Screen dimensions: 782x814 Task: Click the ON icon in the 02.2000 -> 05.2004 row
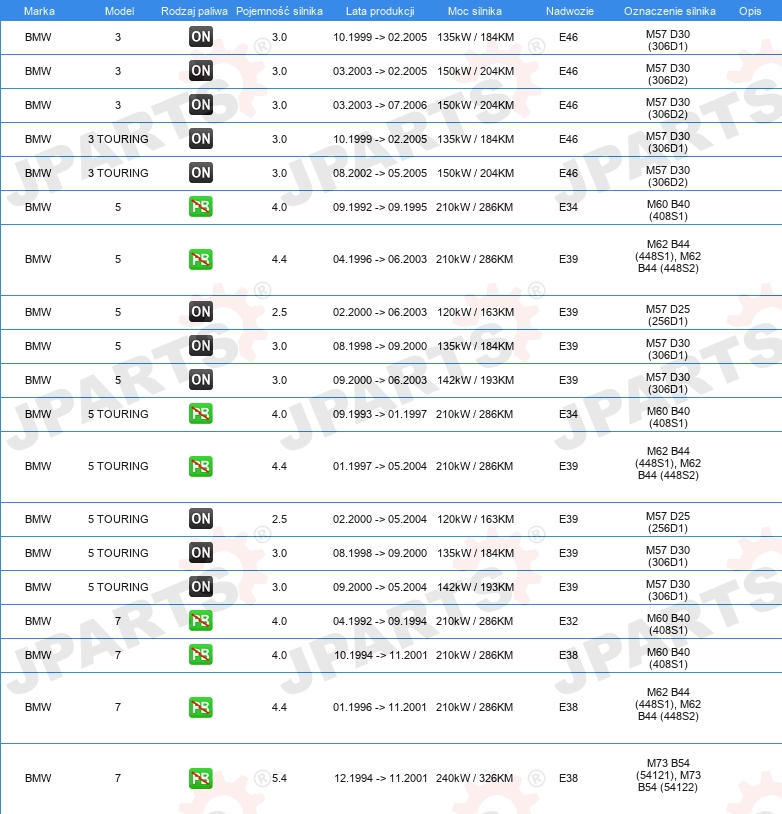(x=200, y=519)
